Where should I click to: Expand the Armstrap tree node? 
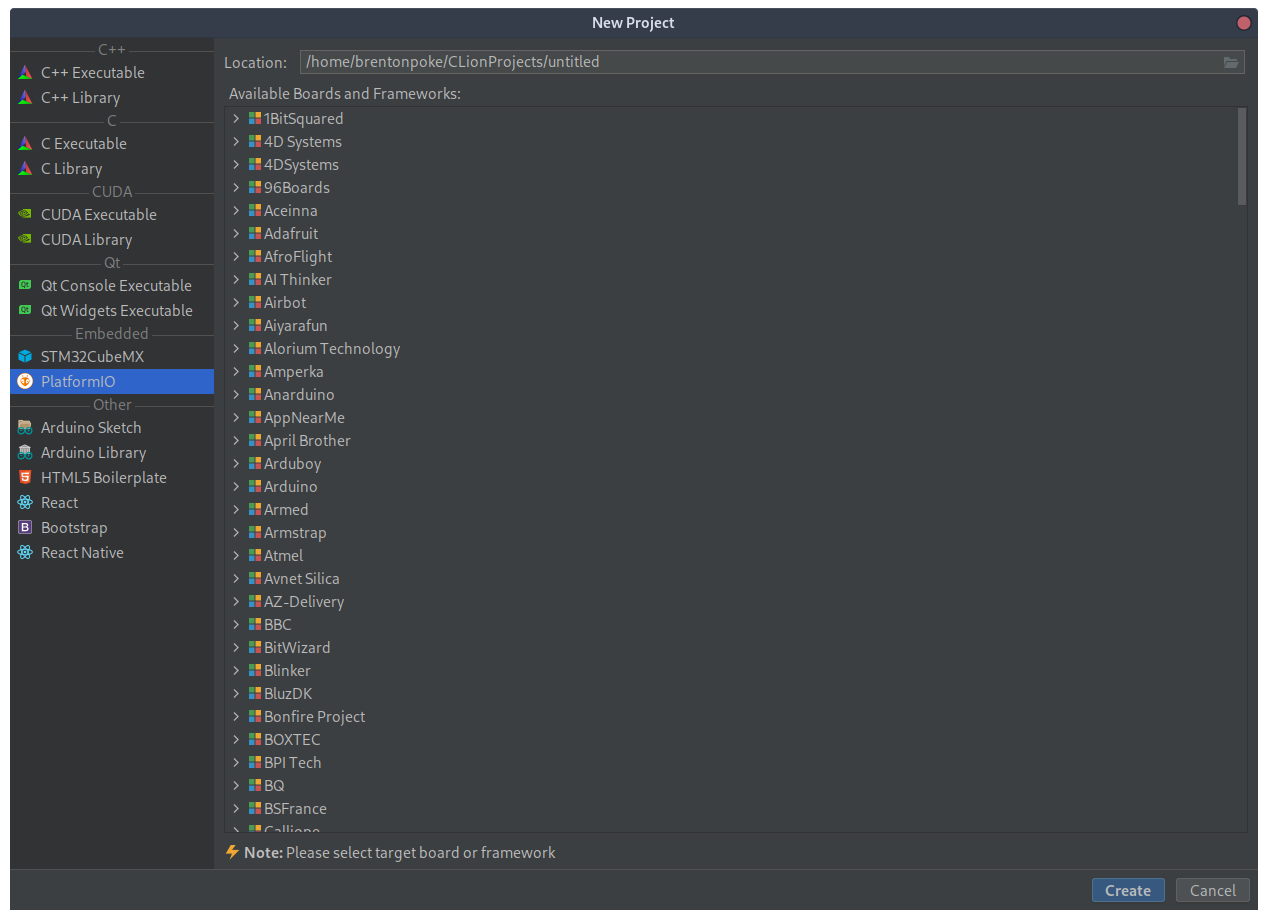coord(236,533)
